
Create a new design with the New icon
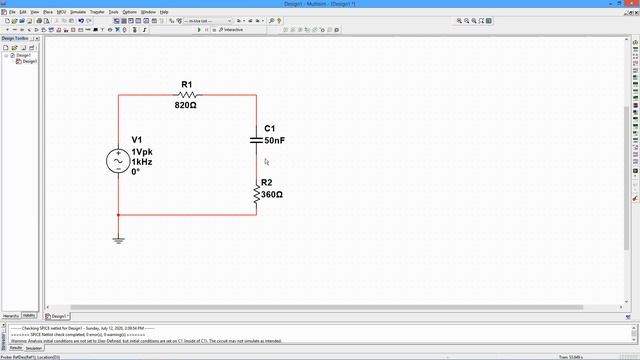click(x=7, y=21)
